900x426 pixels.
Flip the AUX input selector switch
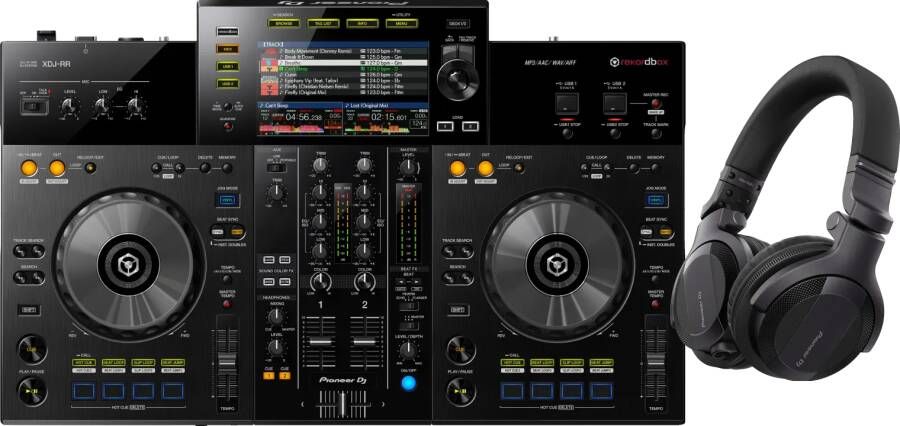[277, 168]
